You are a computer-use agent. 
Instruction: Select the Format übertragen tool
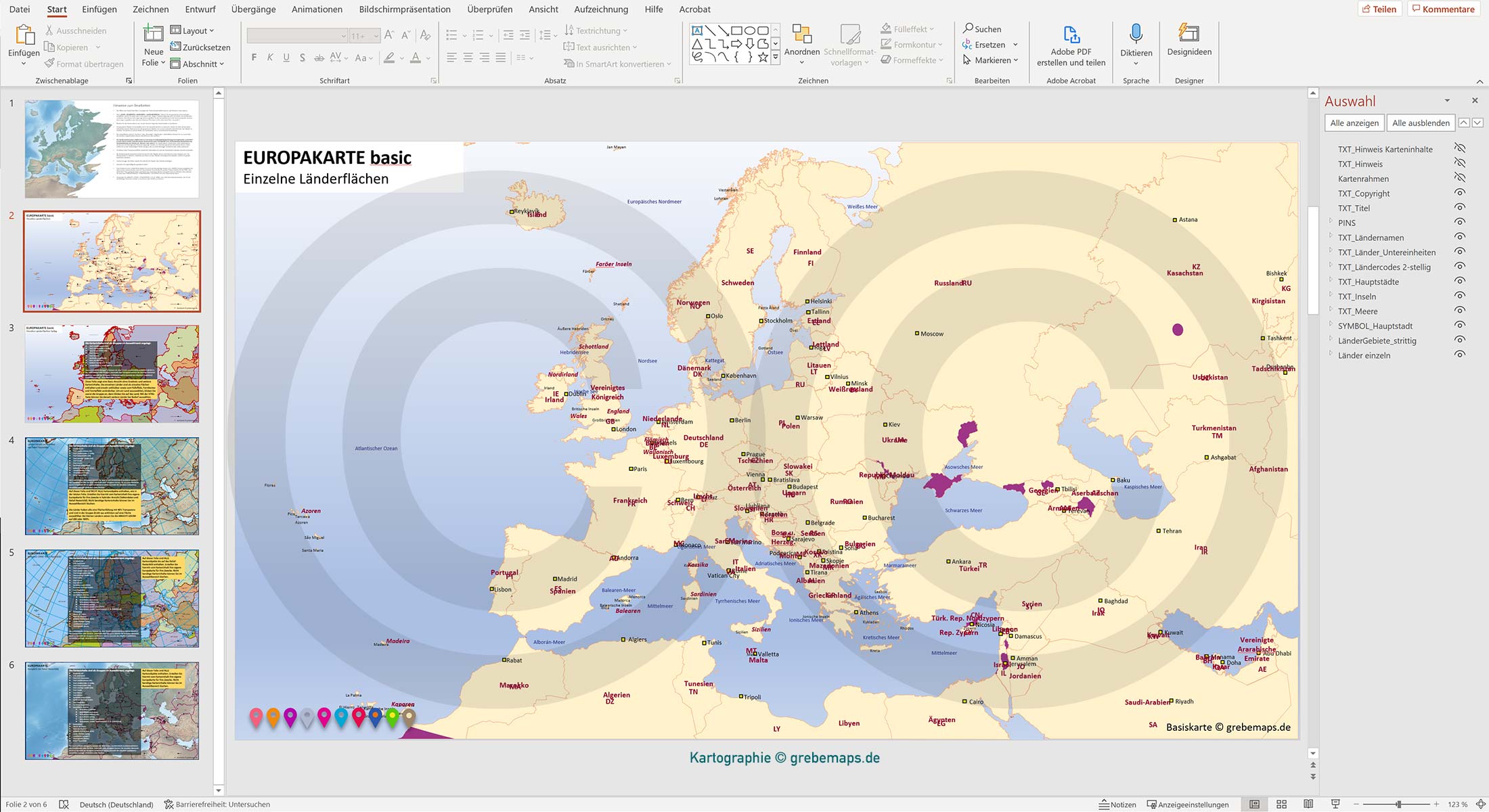click(x=84, y=64)
